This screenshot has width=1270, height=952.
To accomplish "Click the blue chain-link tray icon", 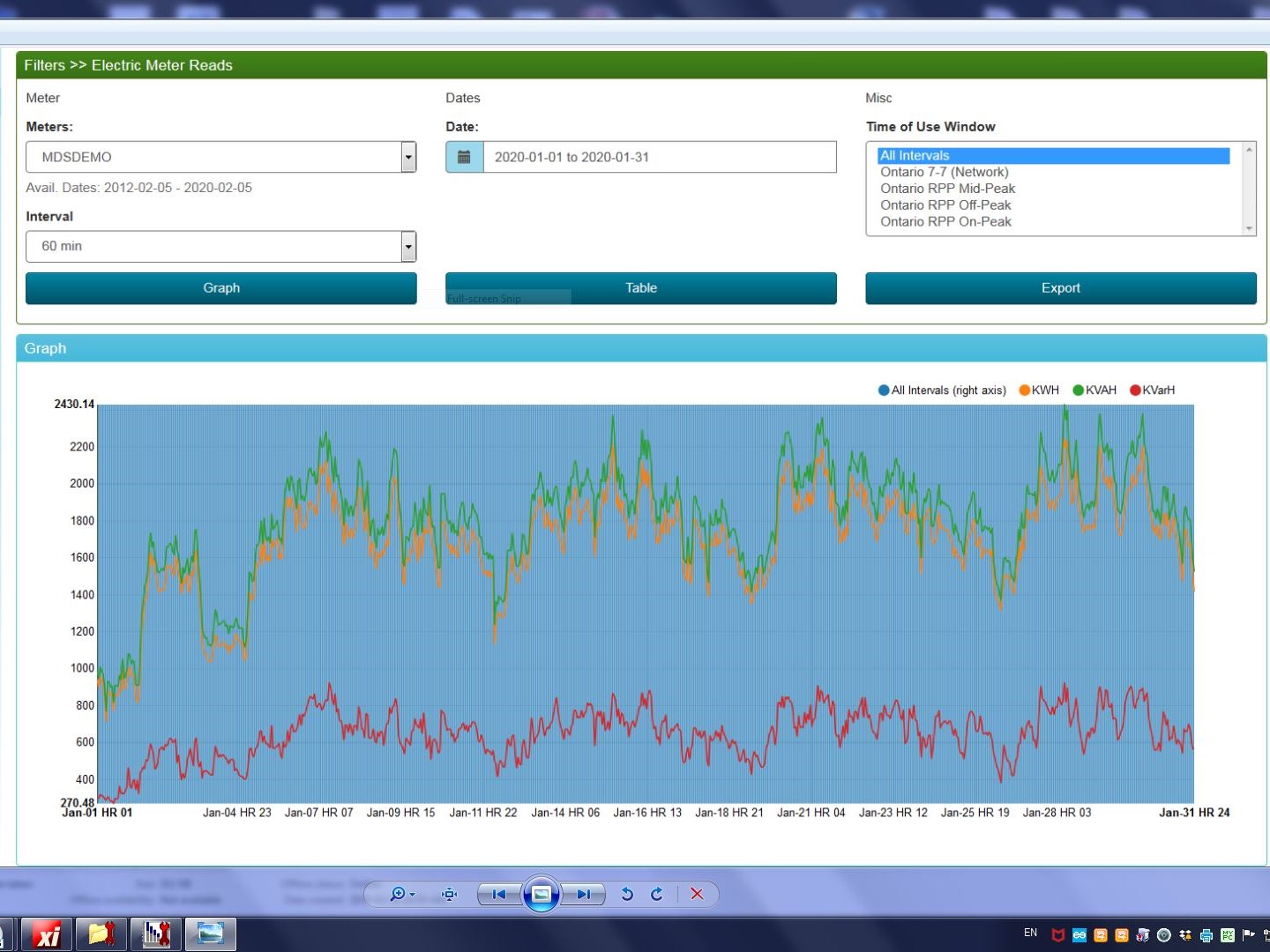I will [1079, 935].
